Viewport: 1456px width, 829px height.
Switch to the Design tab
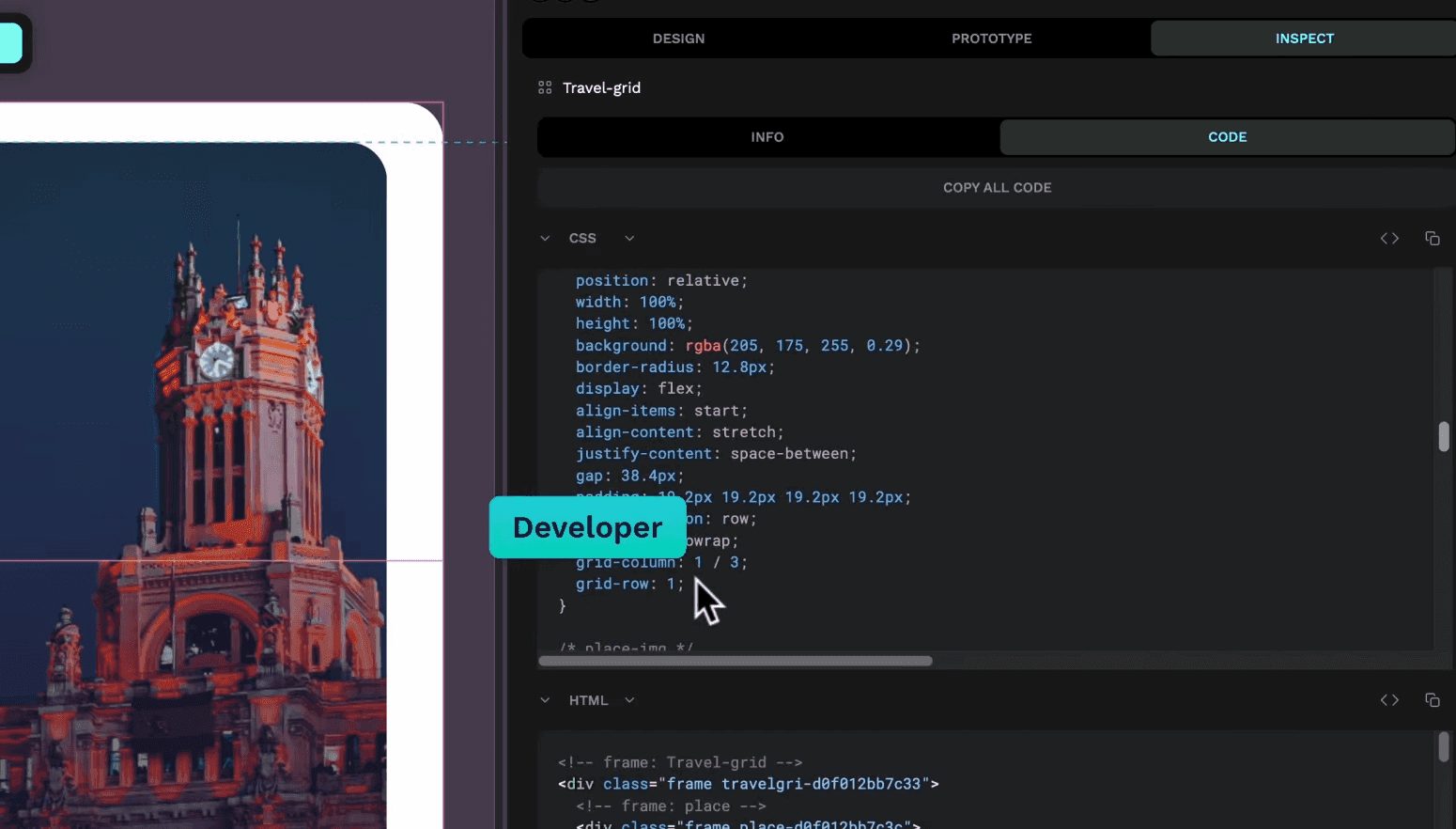click(x=678, y=39)
